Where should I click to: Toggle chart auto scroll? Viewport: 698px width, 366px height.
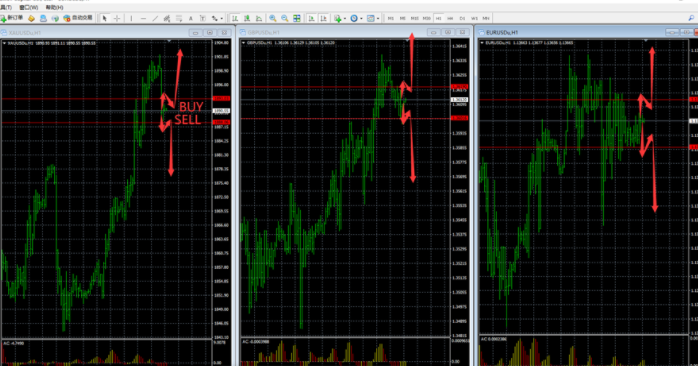pos(312,18)
